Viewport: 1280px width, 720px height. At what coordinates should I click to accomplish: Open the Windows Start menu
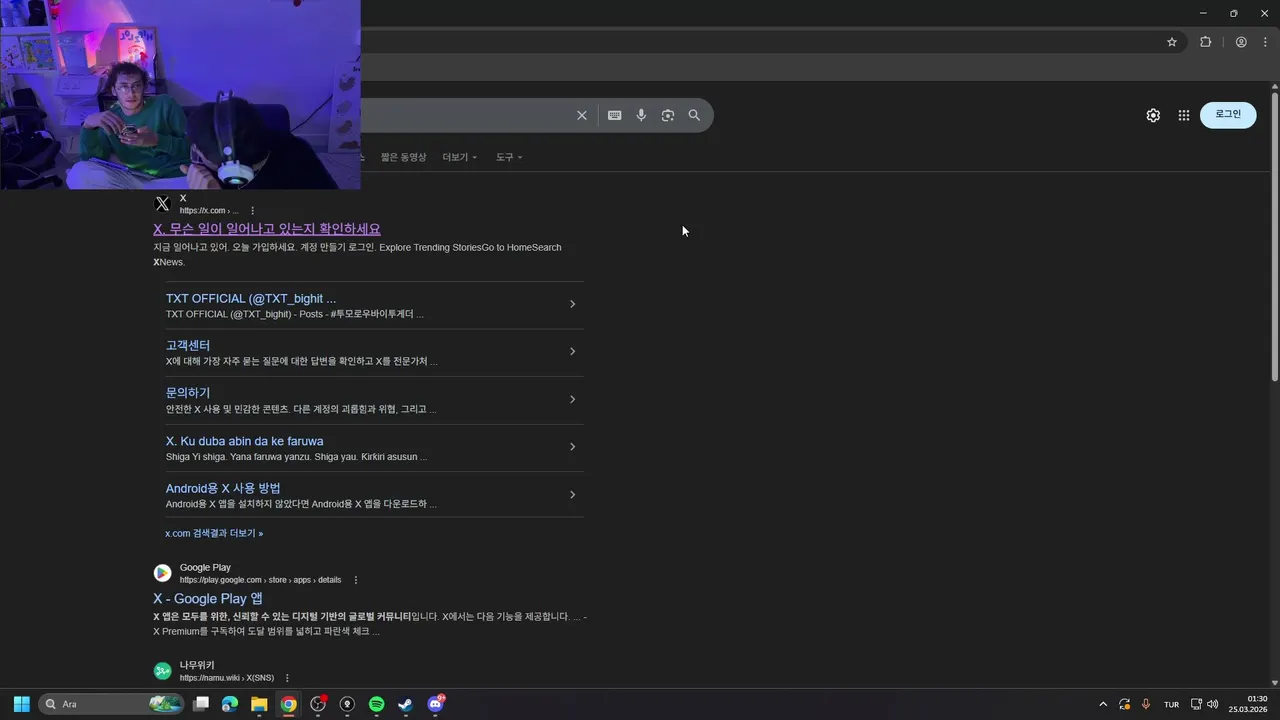pyautogui.click(x=21, y=704)
